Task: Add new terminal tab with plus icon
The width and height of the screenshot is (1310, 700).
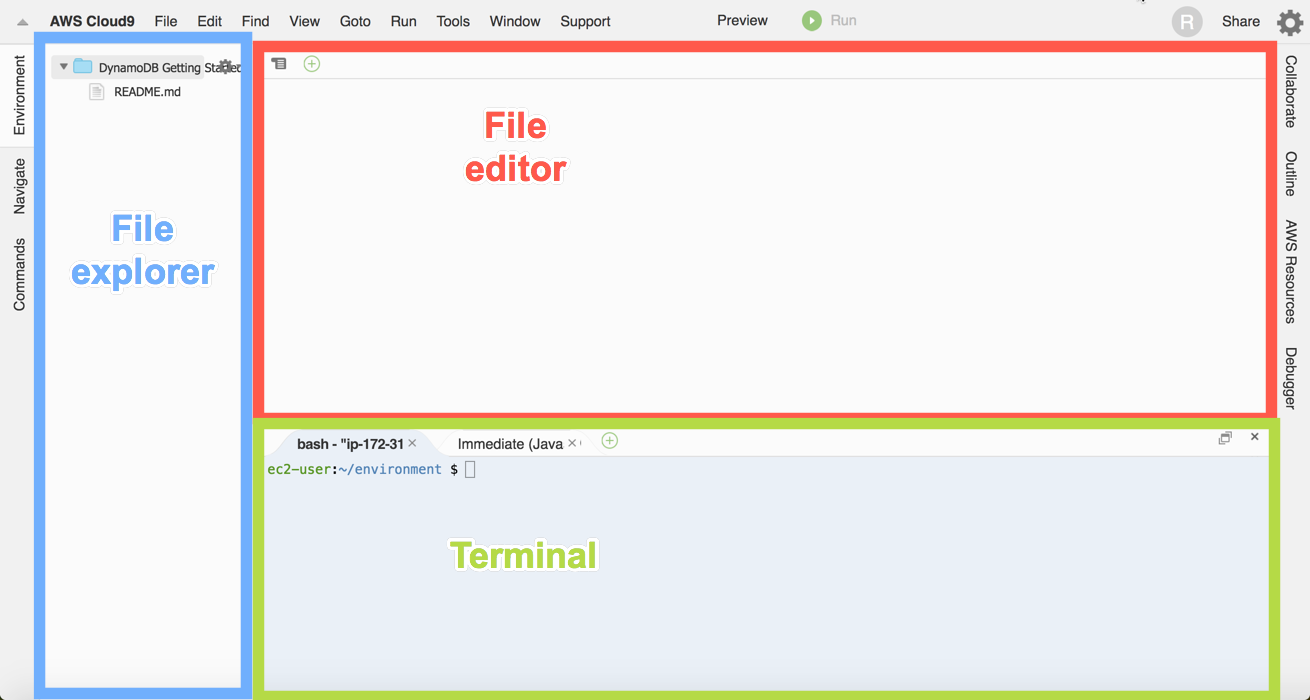Action: (x=610, y=441)
